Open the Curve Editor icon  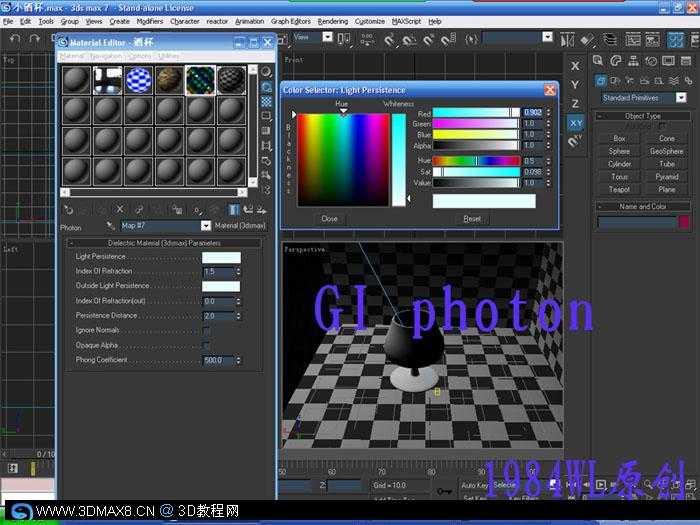point(633,40)
